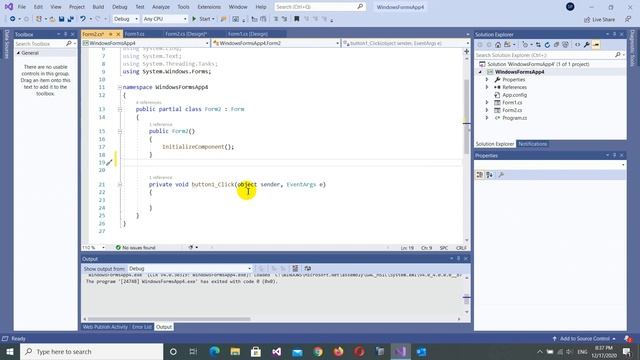This screenshot has height=360, width=640.
Task: Toggle auto-hide pin on Output panel
Action: click(458, 259)
